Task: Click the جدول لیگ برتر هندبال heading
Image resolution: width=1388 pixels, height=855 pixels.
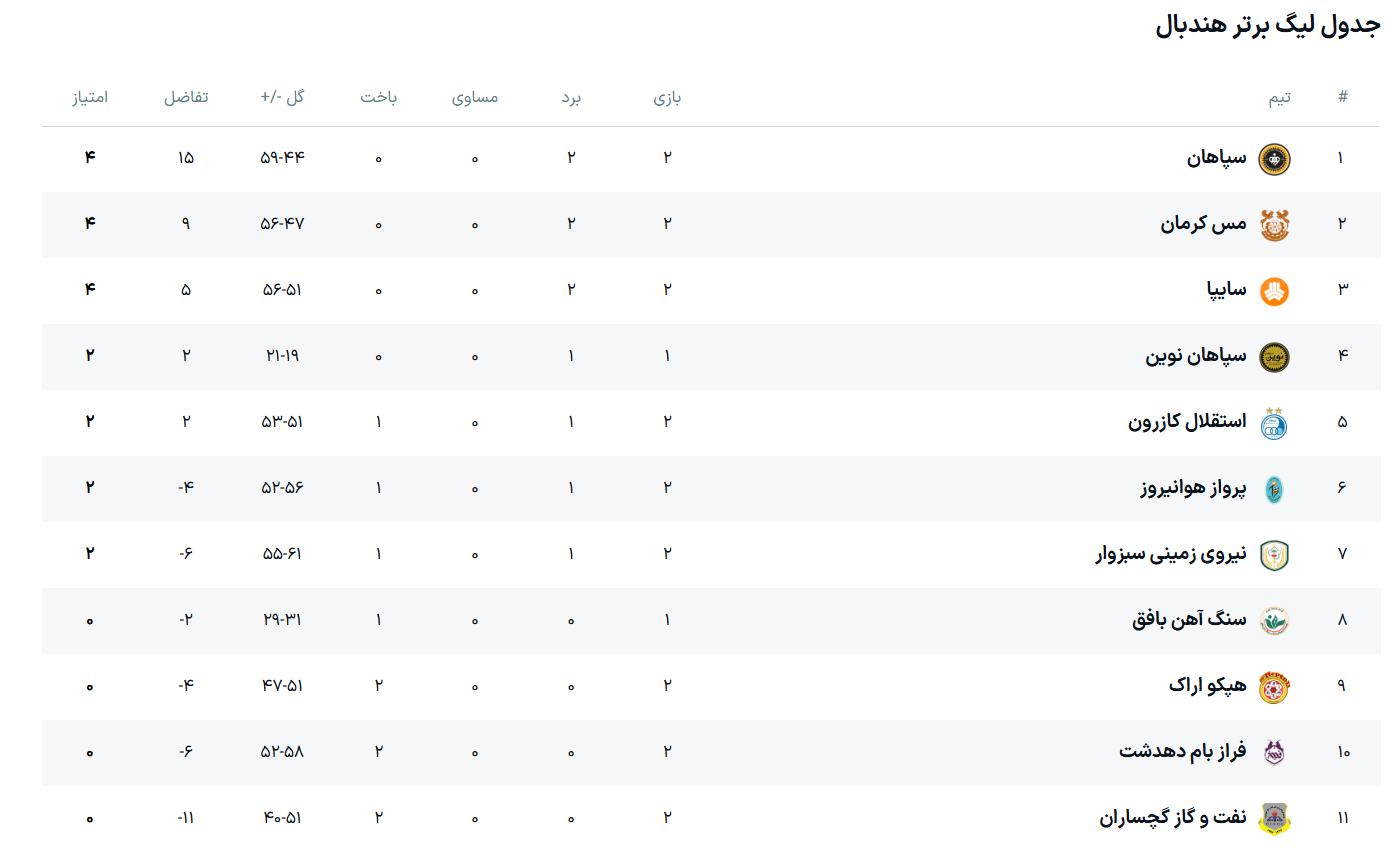Action: 1267,26
